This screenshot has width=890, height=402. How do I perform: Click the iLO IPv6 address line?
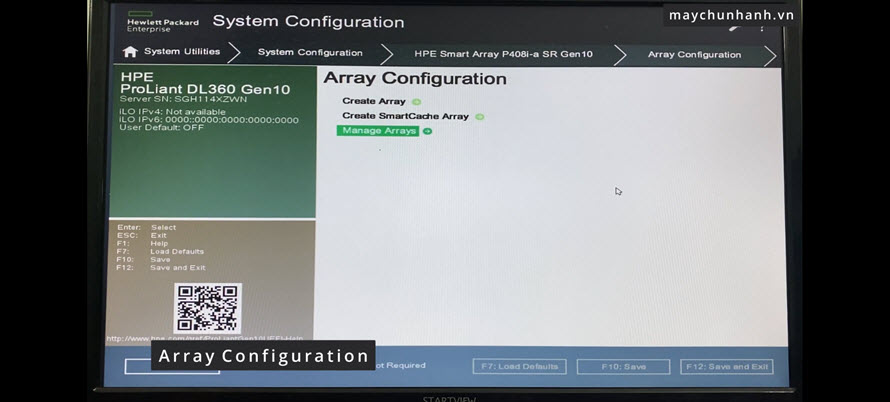point(209,120)
